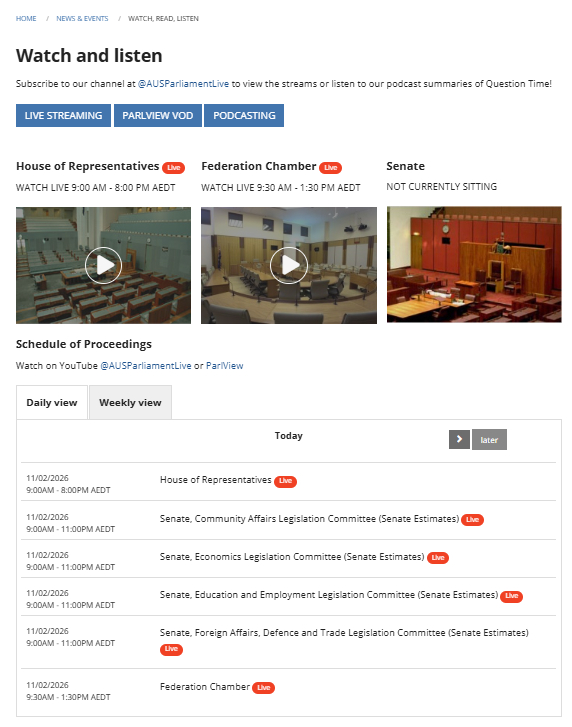Go to HOME breadcrumb link
Image resolution: width=572 pixels, height=727 pixels.
point(26,19)
